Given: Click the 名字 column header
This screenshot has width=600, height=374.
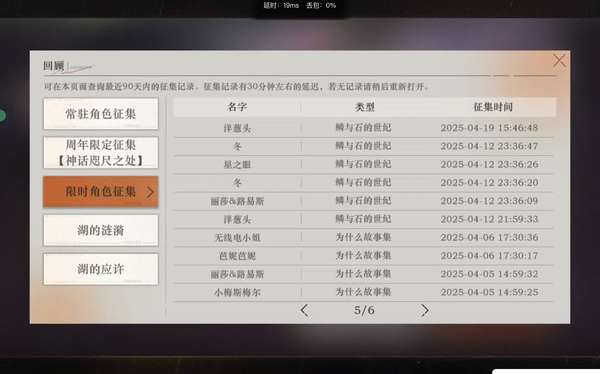Looking at the screenshot, I should pos(237,107).
